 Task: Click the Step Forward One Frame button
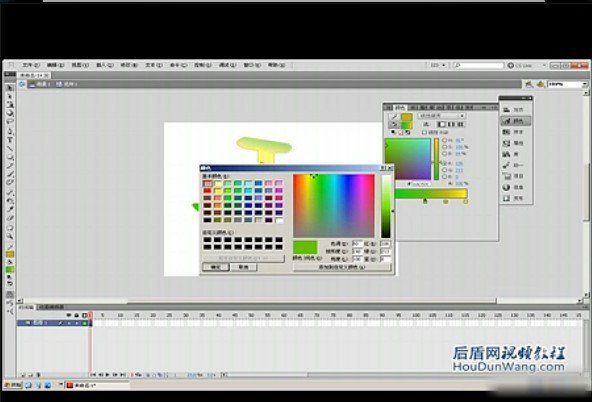115,374
